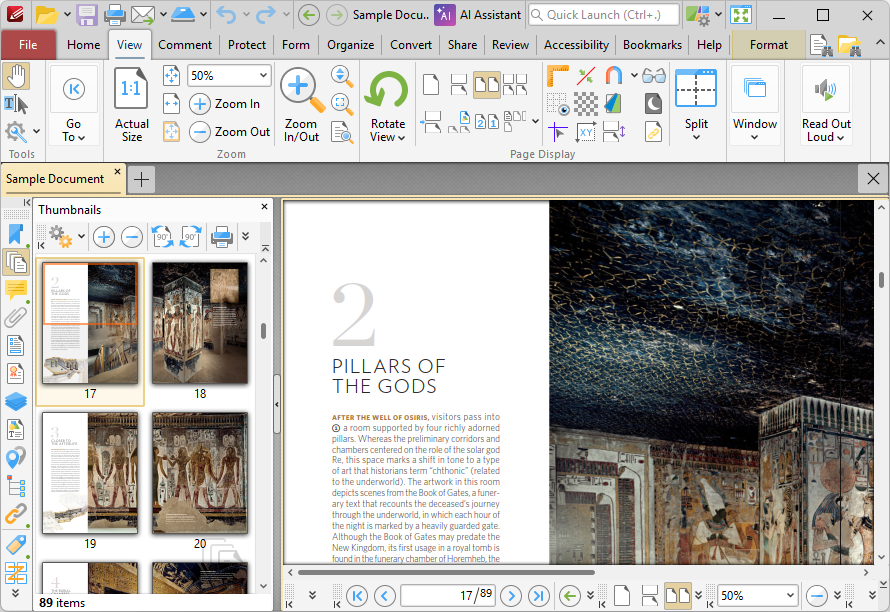Select the Hand tool
This screenshot has width=890, height=612.
(16, 77)
